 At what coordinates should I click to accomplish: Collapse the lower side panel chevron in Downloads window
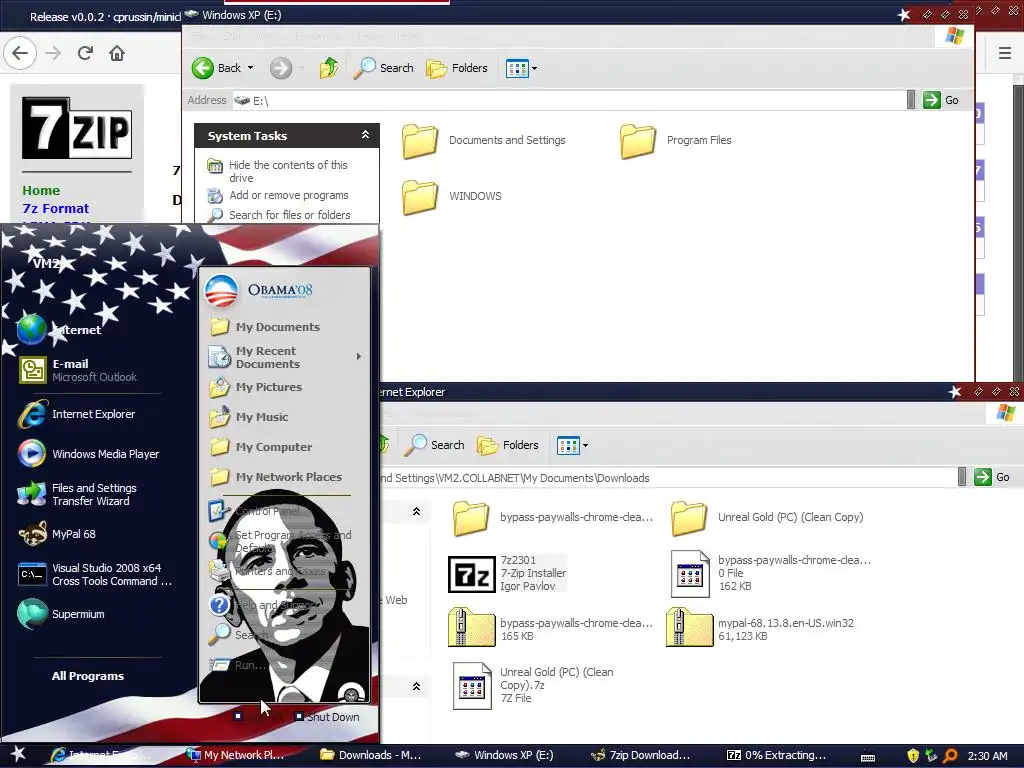tap(416, 686)
